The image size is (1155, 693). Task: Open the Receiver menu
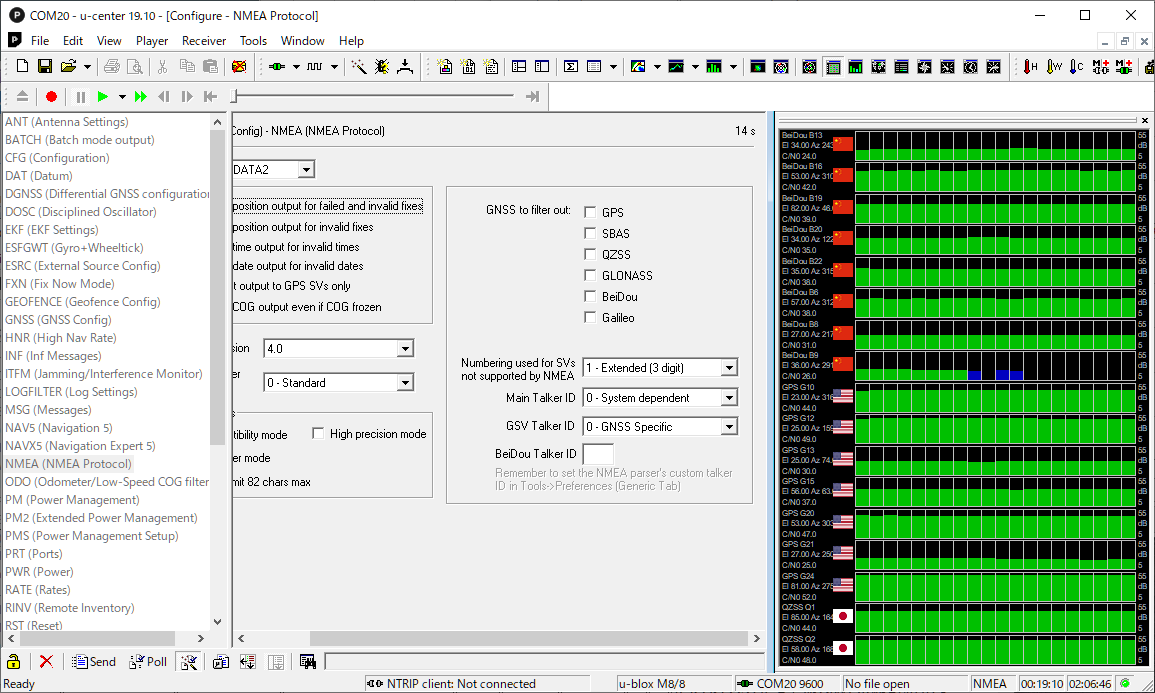[203, 41]
